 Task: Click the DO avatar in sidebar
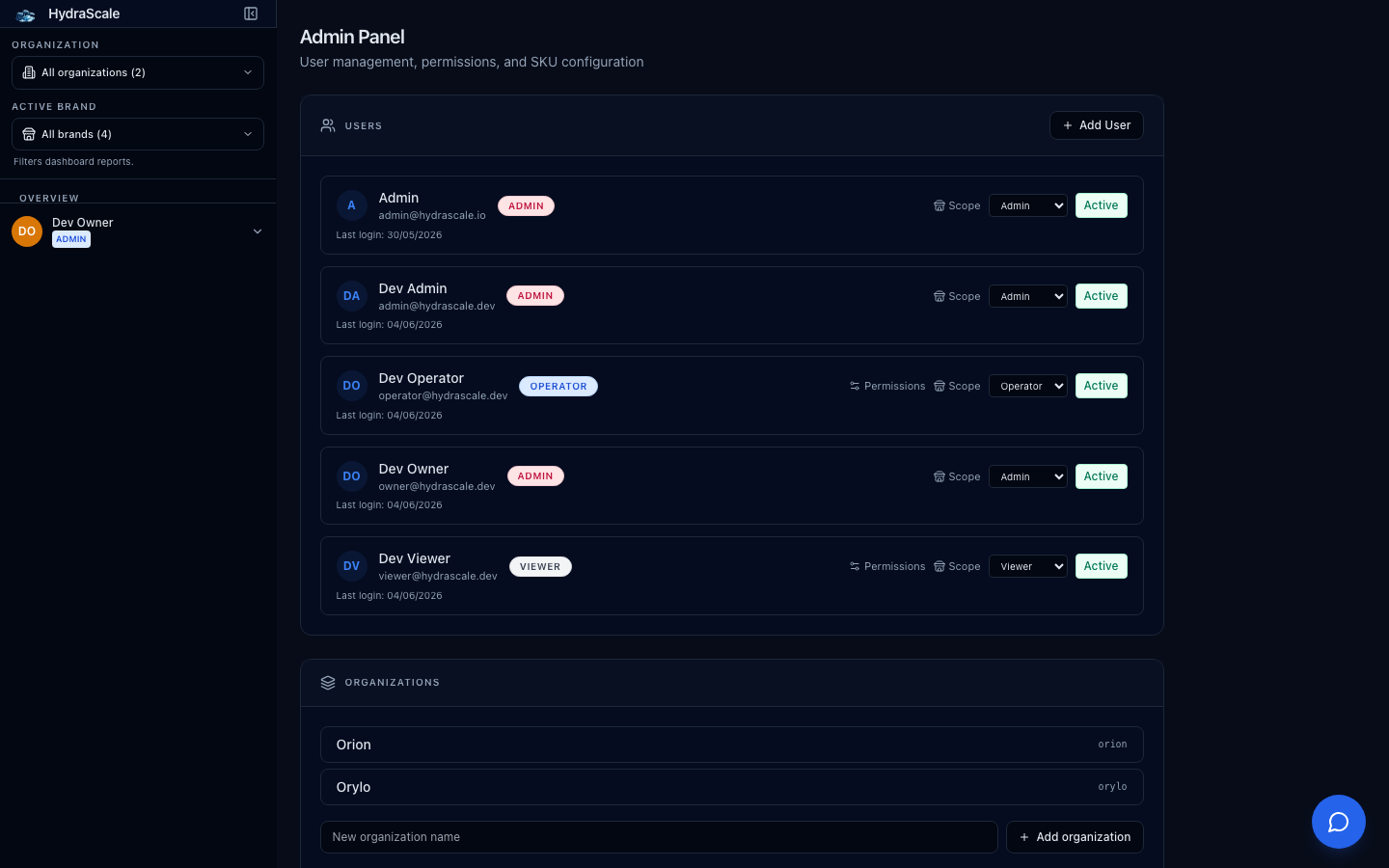tap(27, 231)
